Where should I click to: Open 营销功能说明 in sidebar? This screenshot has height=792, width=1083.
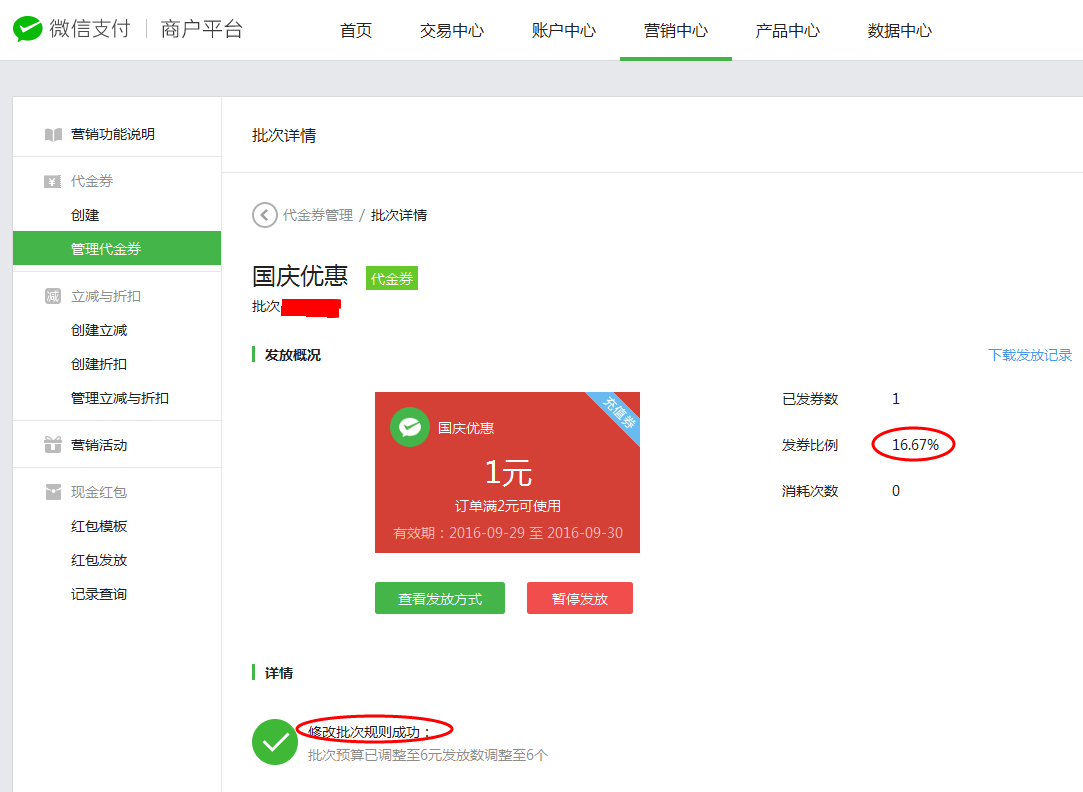click(113, 135)
